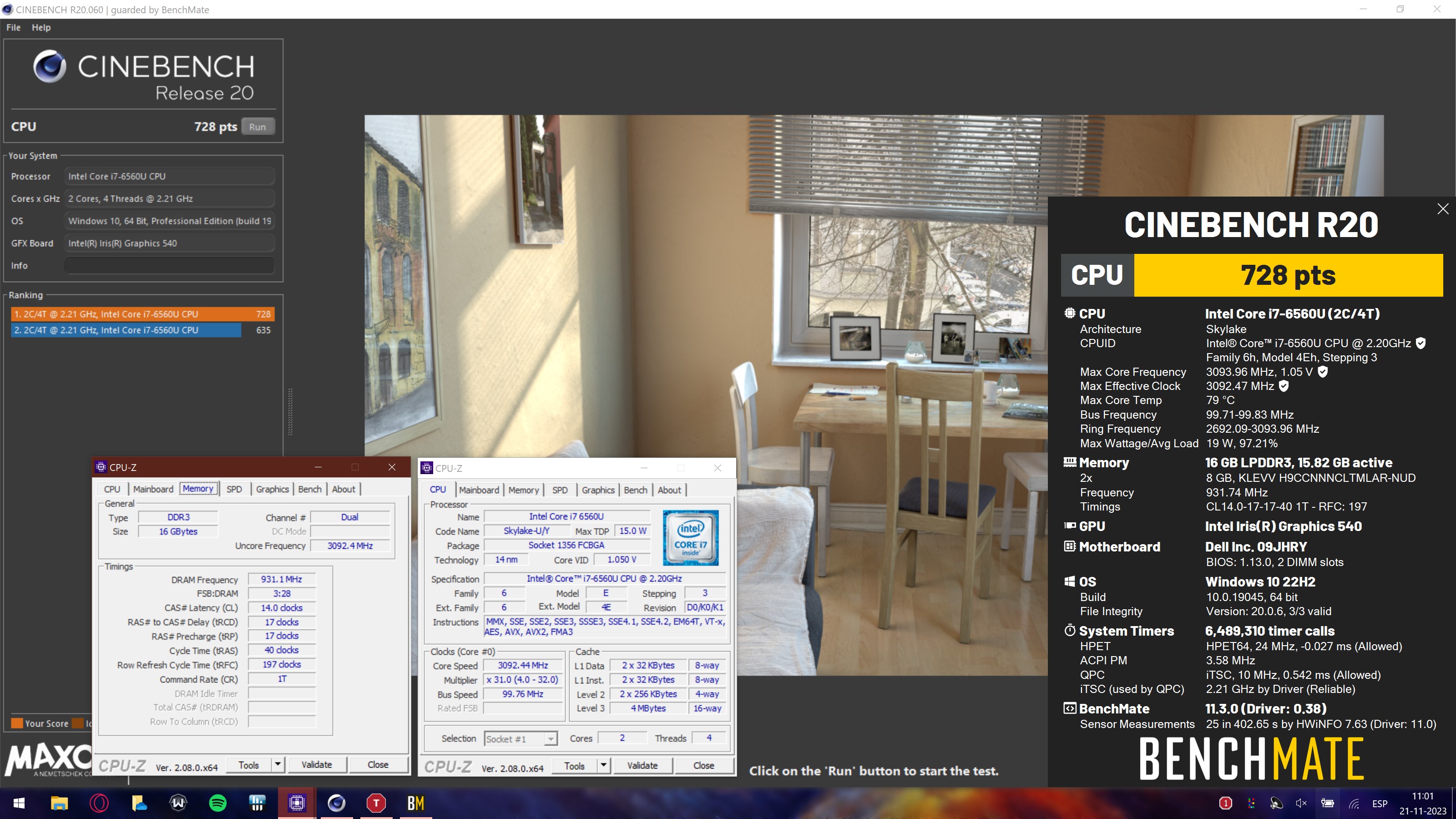The height and width of the screenshot is (819, 1456).
Task: Click the muted volume tray icon
Action: (x=1301, y=803)
